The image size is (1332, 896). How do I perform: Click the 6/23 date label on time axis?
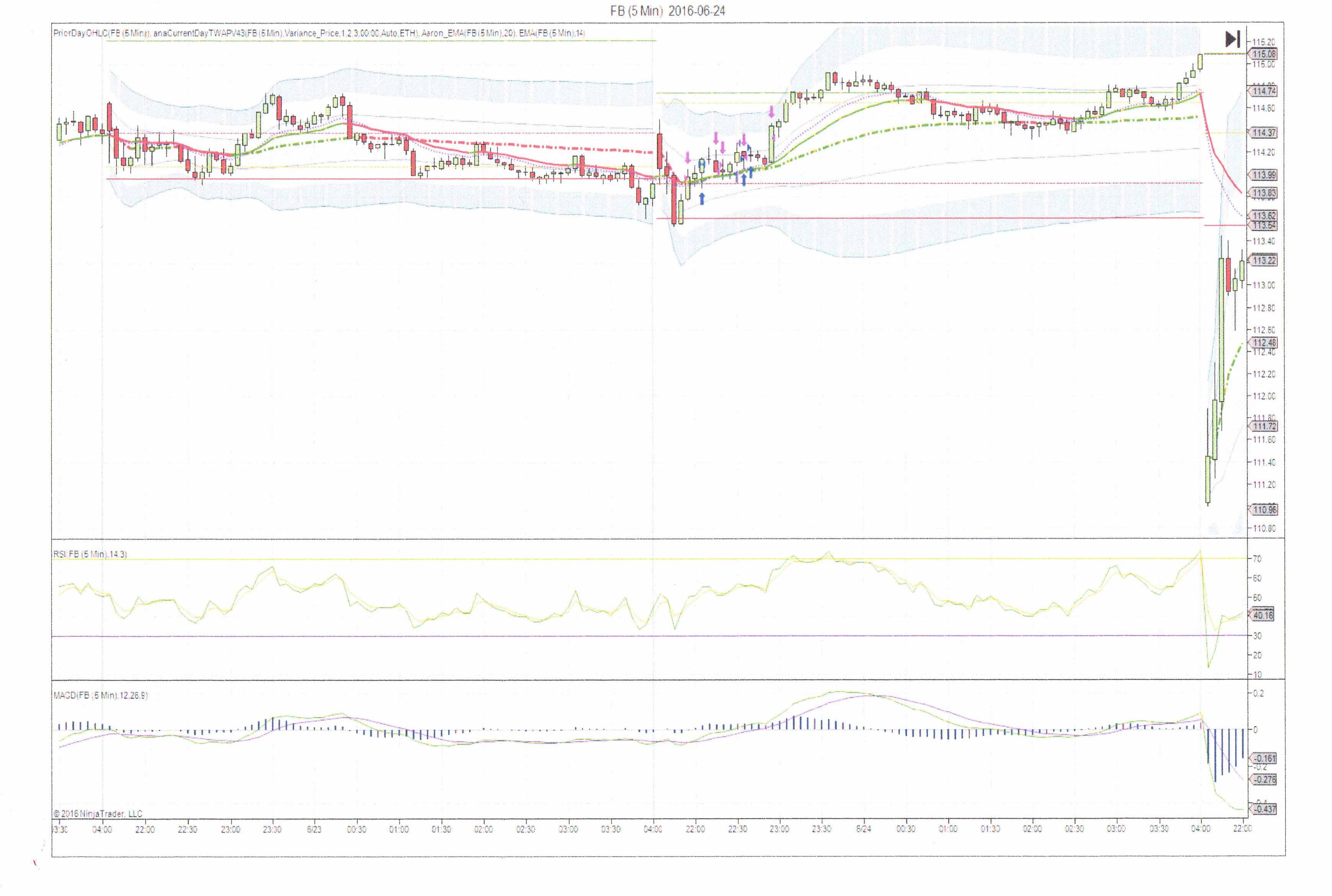(314, 829)
